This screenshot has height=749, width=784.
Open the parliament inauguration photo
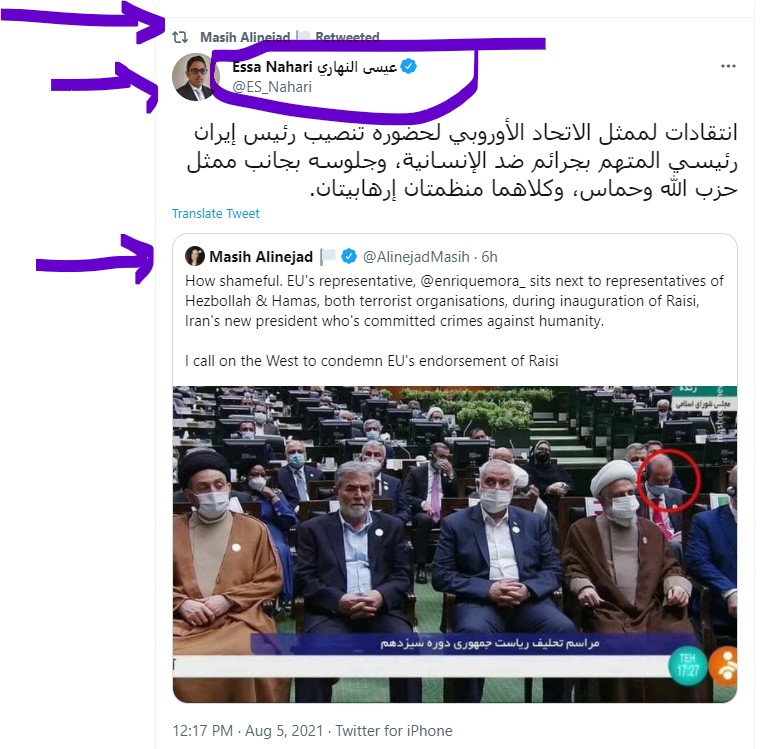454,544
